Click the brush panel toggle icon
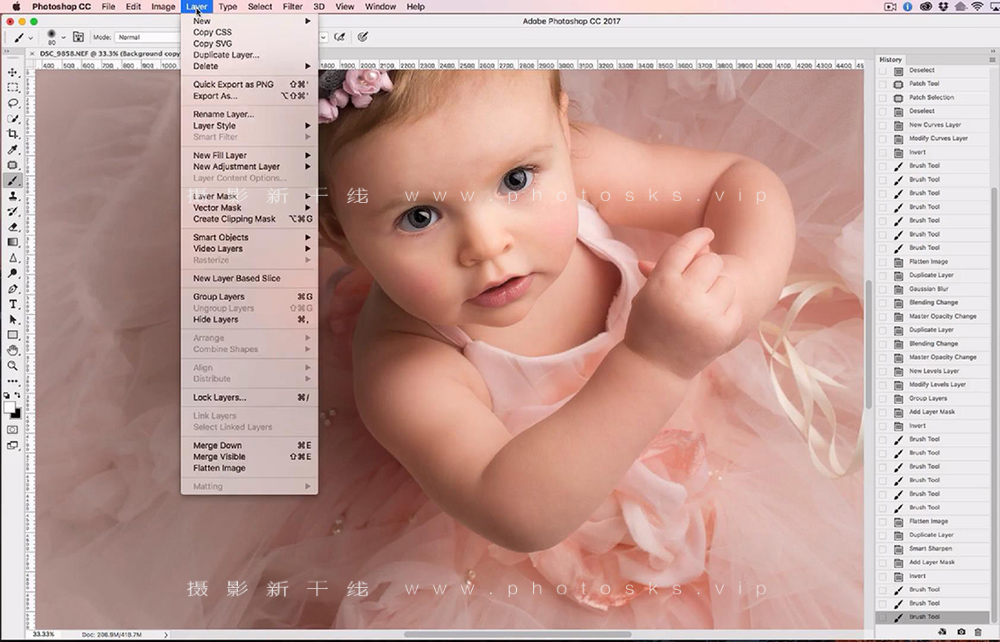 tap(78, 37)
